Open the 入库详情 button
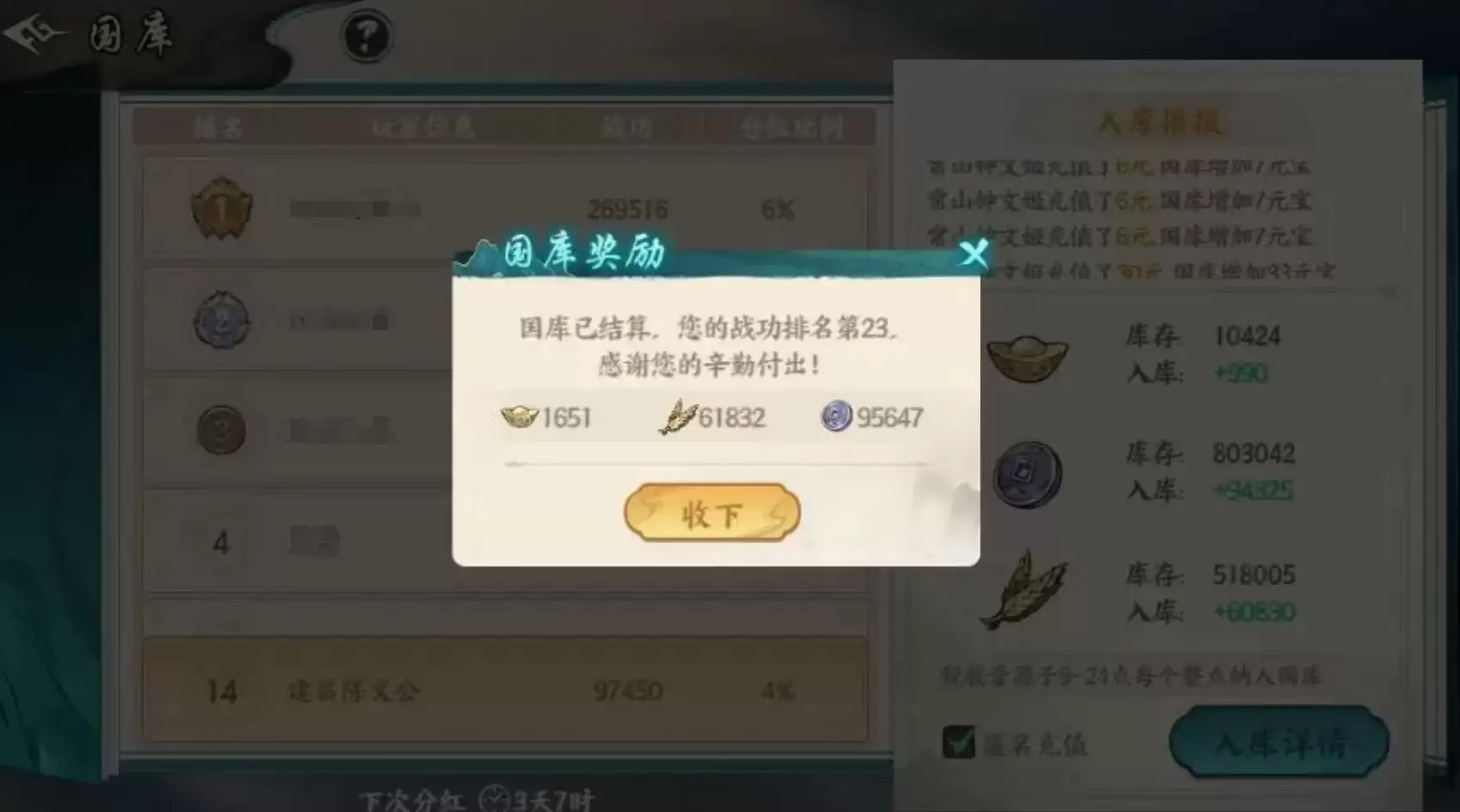 click(x=1278, y=742)
